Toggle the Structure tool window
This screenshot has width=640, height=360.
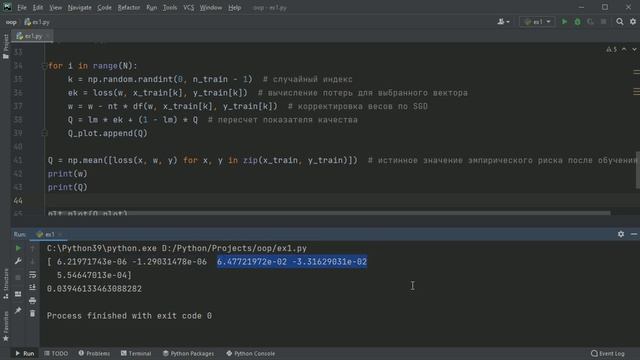tap(6, 284)
